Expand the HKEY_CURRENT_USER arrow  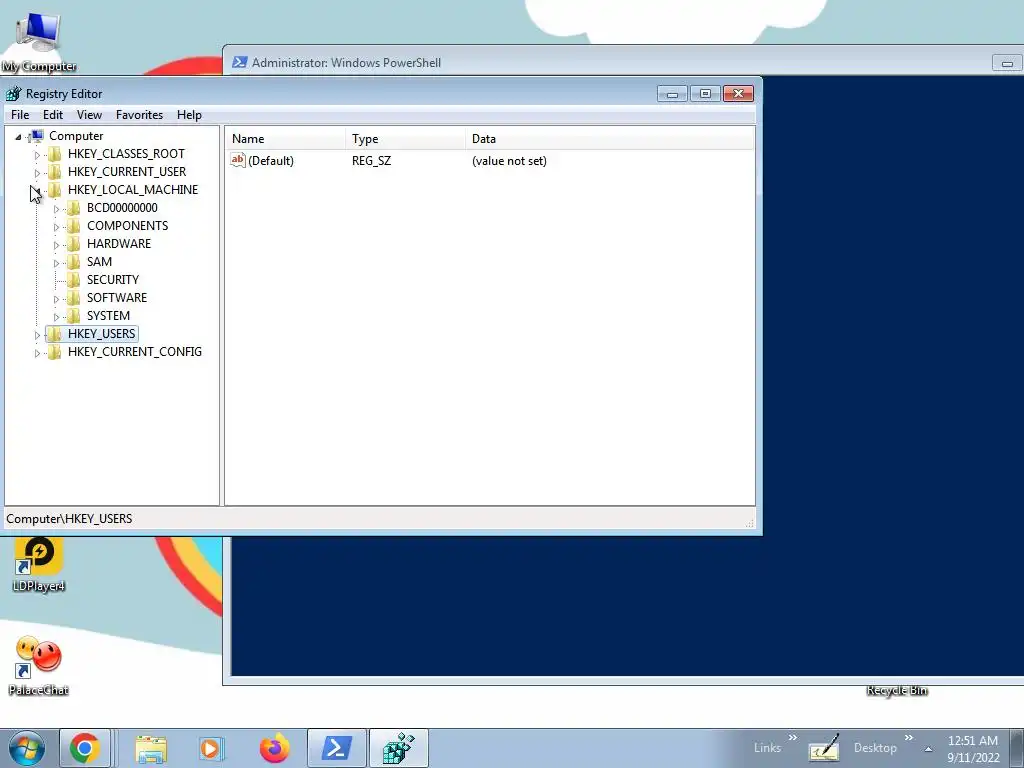[37, 173]
